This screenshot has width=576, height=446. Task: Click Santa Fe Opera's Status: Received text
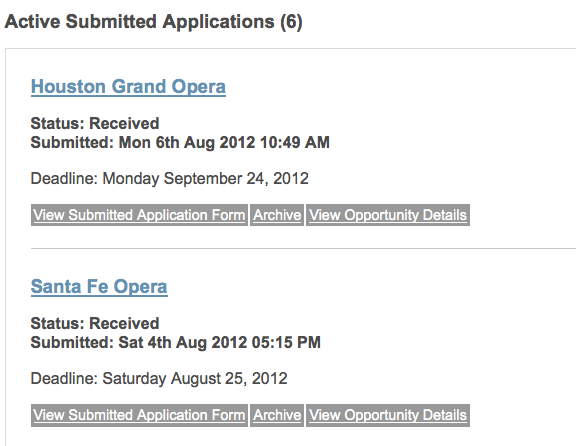95,323
